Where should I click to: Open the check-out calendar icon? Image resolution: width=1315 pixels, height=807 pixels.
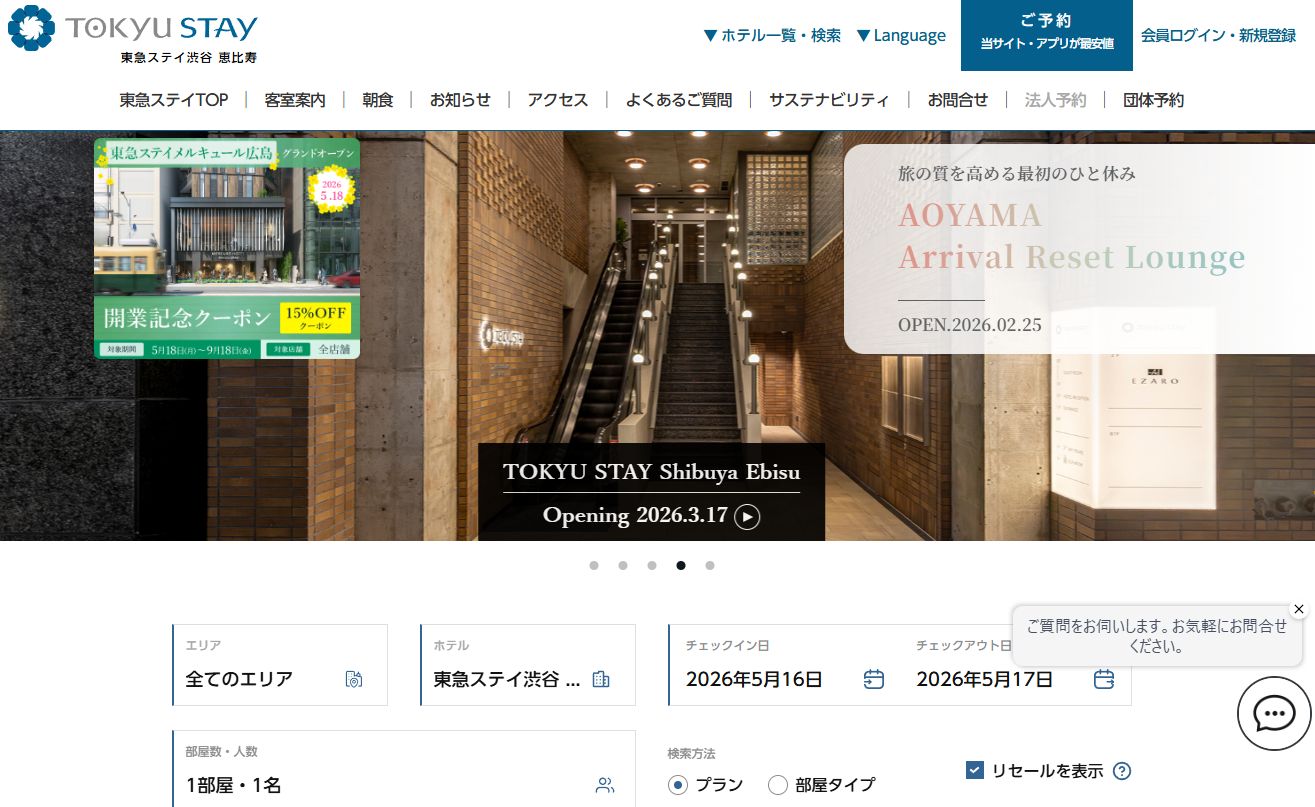pos(1103,679)
